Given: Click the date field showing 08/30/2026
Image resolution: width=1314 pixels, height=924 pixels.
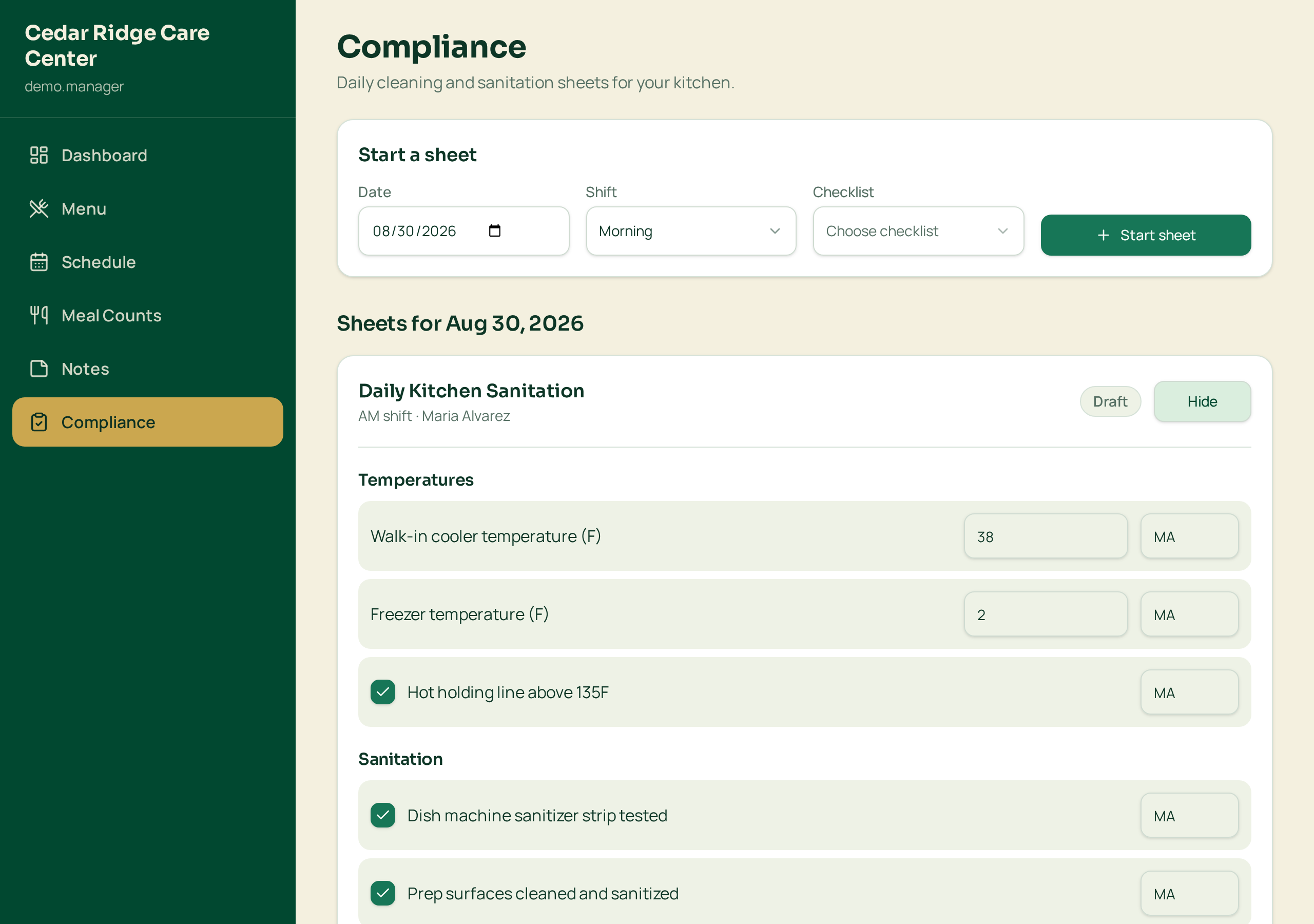Looking at the screenshot, I should [x=463, y=230].
